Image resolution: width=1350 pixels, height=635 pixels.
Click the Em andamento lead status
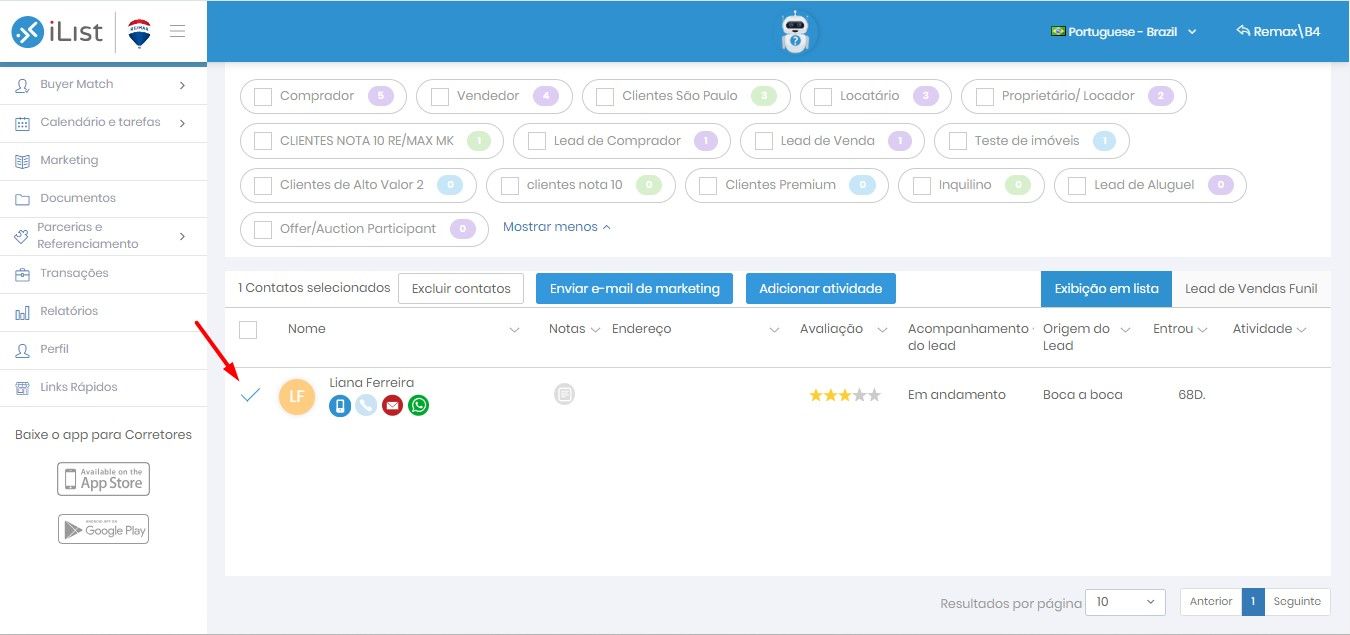point(956,395)
